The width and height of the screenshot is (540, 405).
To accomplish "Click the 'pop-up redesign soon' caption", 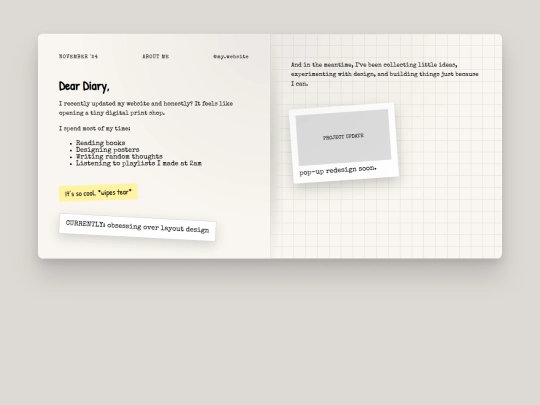I will click(338, 170).
